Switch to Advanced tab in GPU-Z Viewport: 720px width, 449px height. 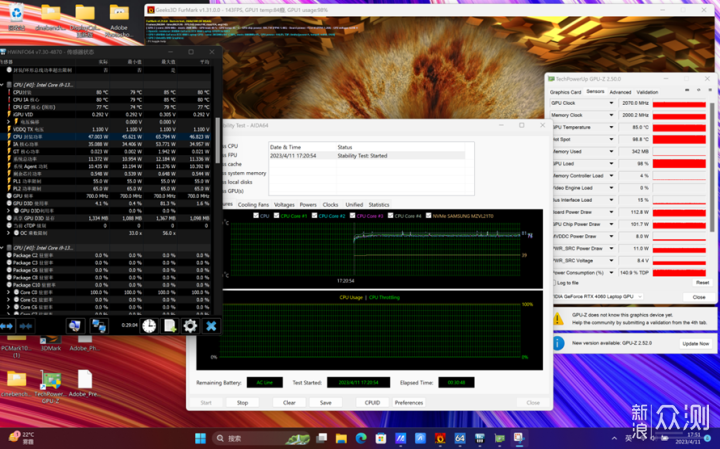click(620, 92)
